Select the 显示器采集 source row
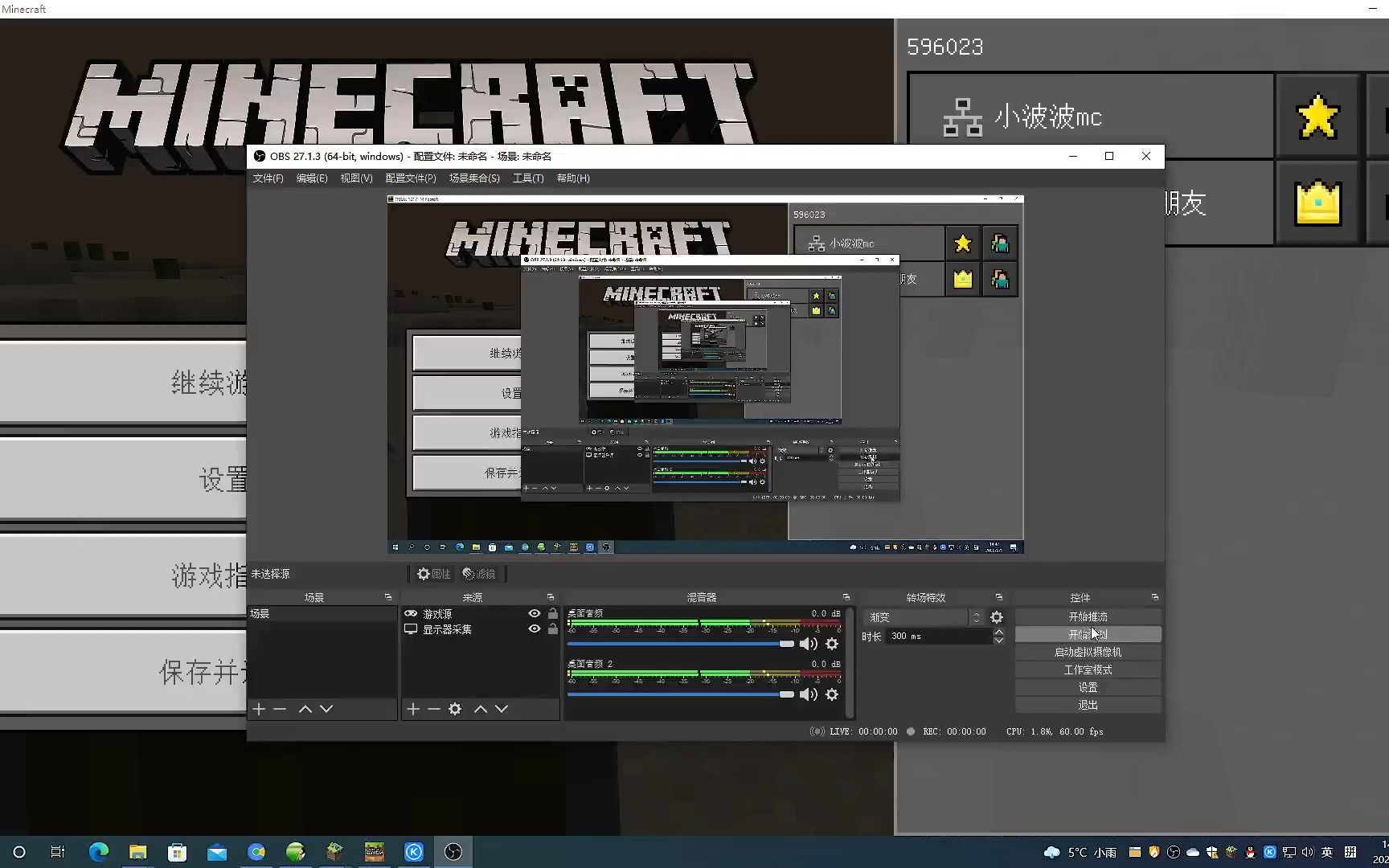This screenshot has width=1389, height=868. 481,628
